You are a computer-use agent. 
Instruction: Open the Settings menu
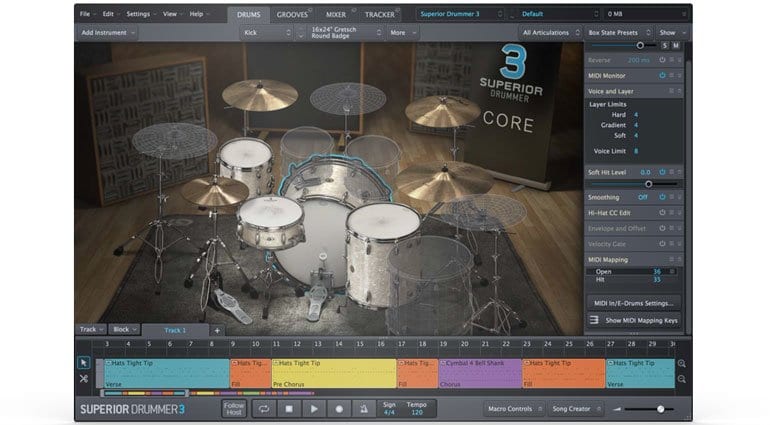pos(140,14)
